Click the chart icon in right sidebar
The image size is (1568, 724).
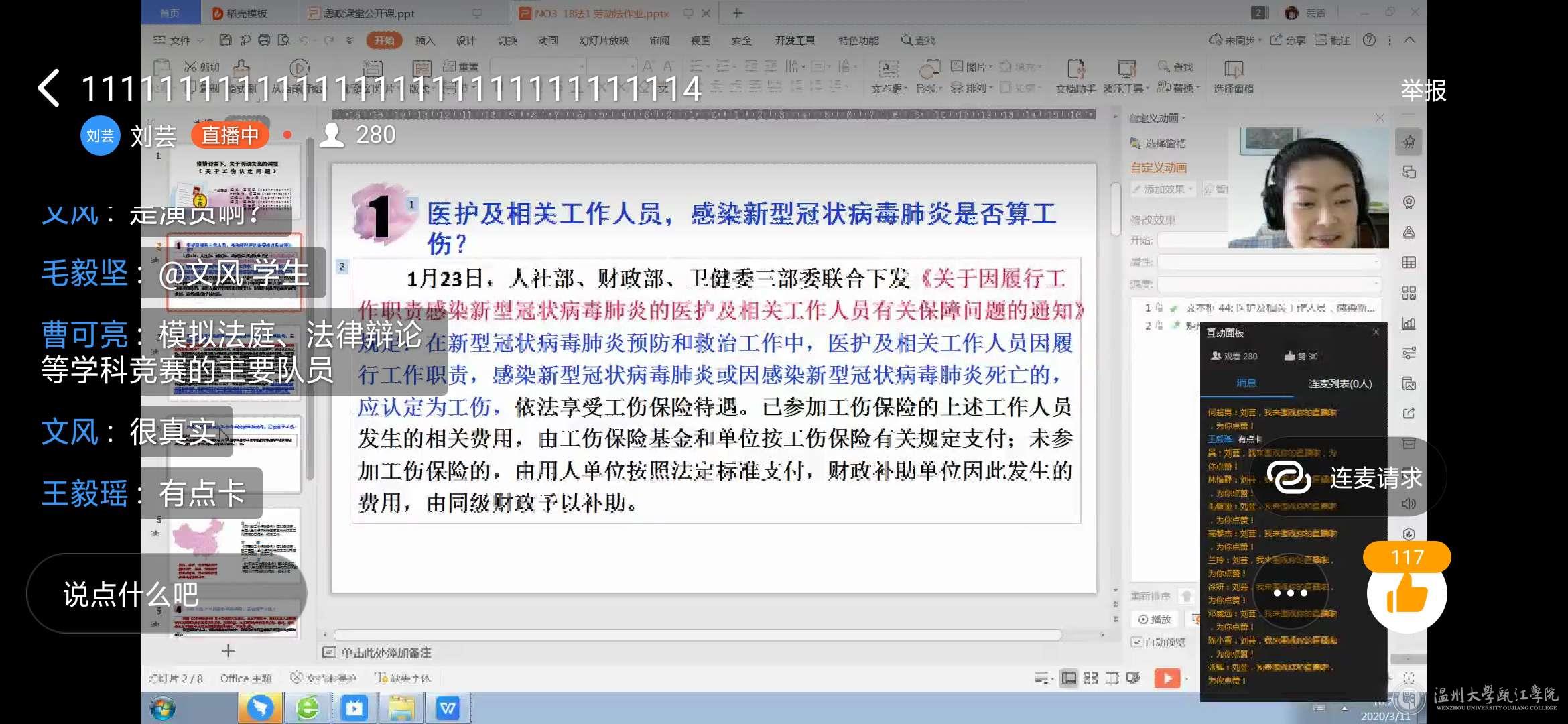tap(1409, 323)
